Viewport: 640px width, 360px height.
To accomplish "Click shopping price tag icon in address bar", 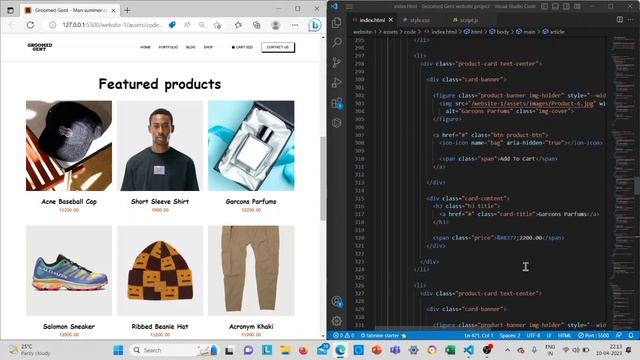I will [x=172, y=25].
